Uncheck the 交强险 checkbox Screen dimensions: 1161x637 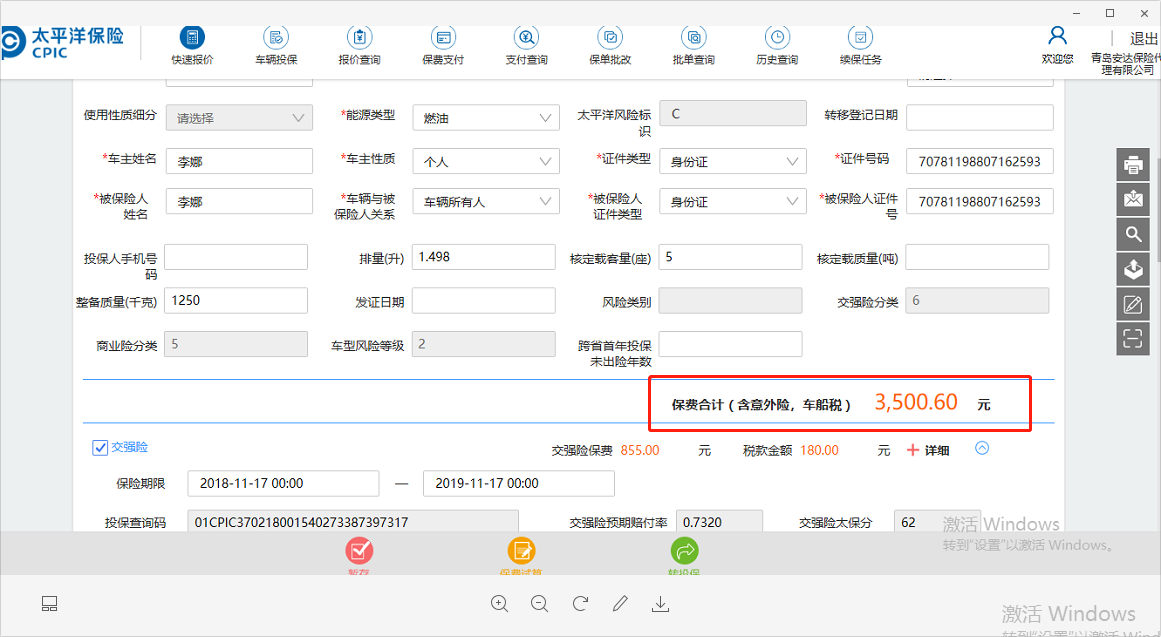pos(100,448)
